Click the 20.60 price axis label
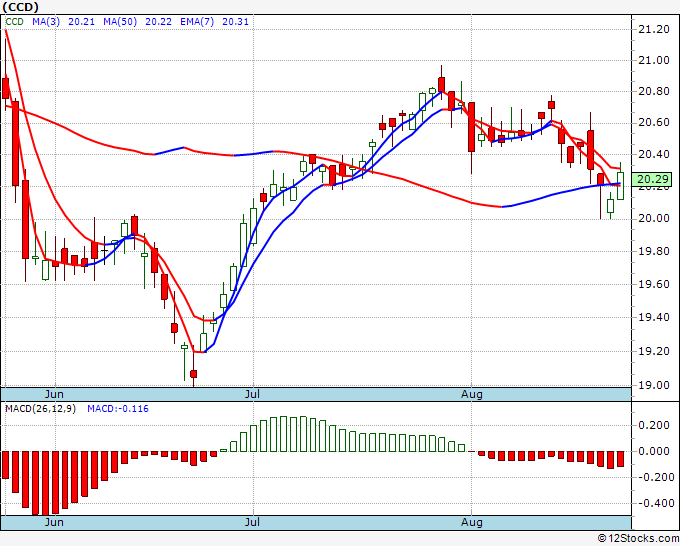The image size is (680, 546). tap(654, 123)
